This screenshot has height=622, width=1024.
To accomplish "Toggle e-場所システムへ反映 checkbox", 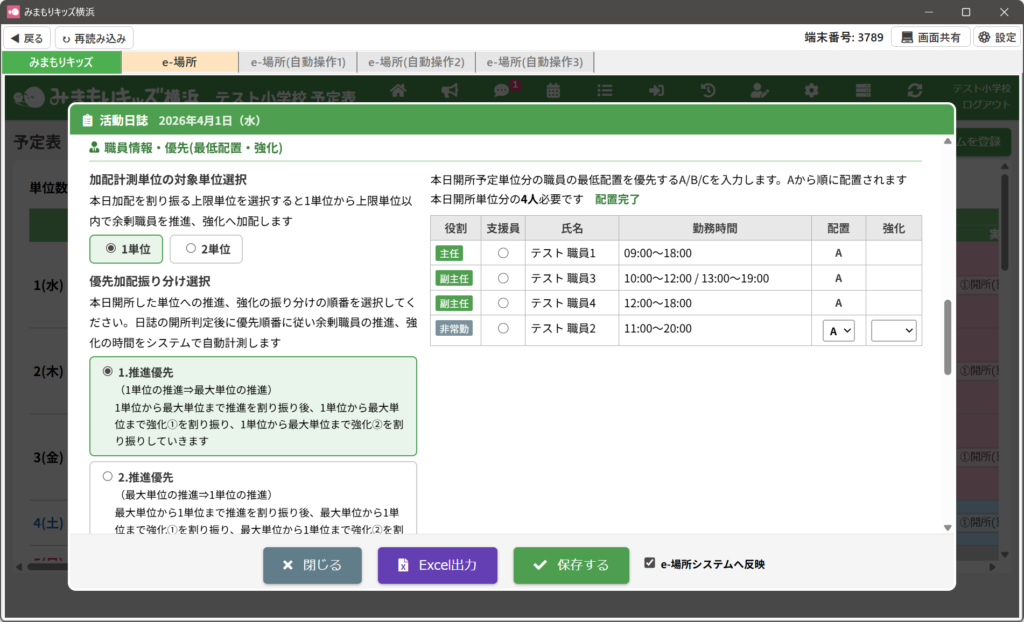I will click(650, 564).
